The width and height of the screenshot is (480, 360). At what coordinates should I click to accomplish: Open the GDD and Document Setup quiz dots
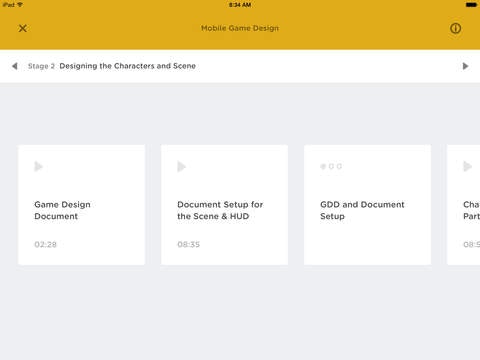pos(331,166)
